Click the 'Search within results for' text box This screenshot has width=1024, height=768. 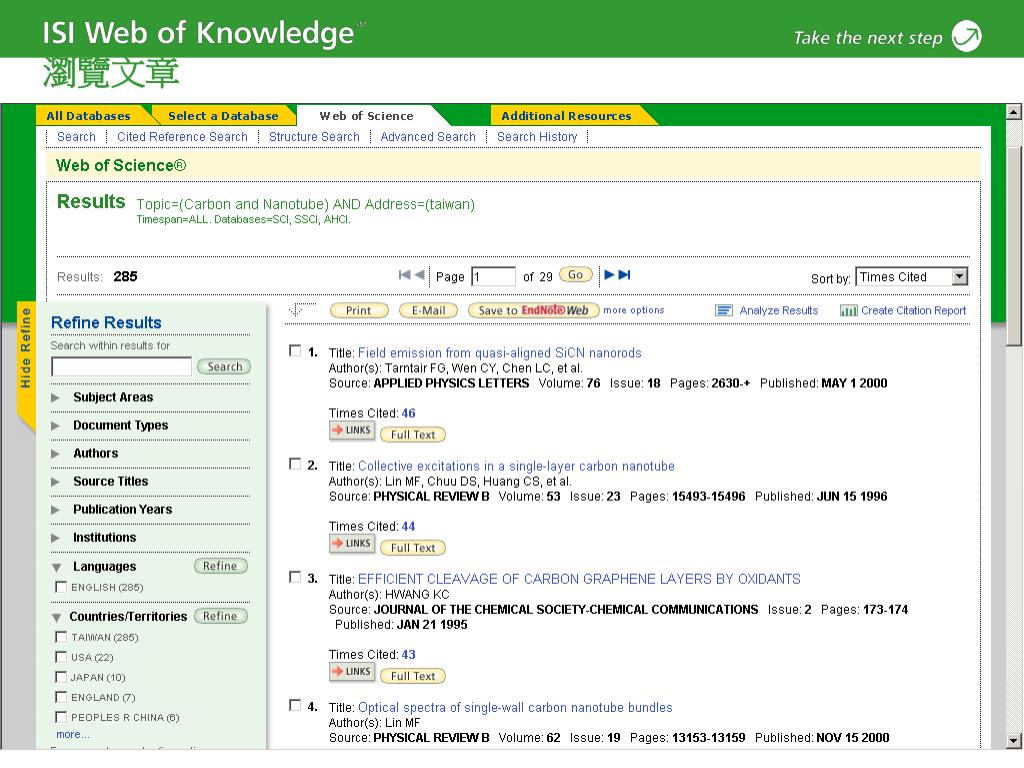pos(121,366)
